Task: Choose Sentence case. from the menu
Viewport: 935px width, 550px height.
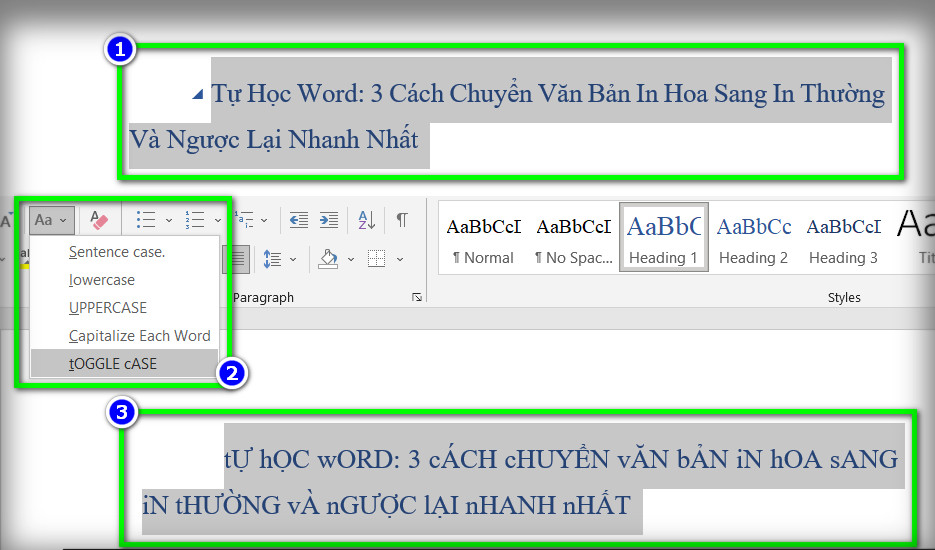Action: [x=124, y=252]
